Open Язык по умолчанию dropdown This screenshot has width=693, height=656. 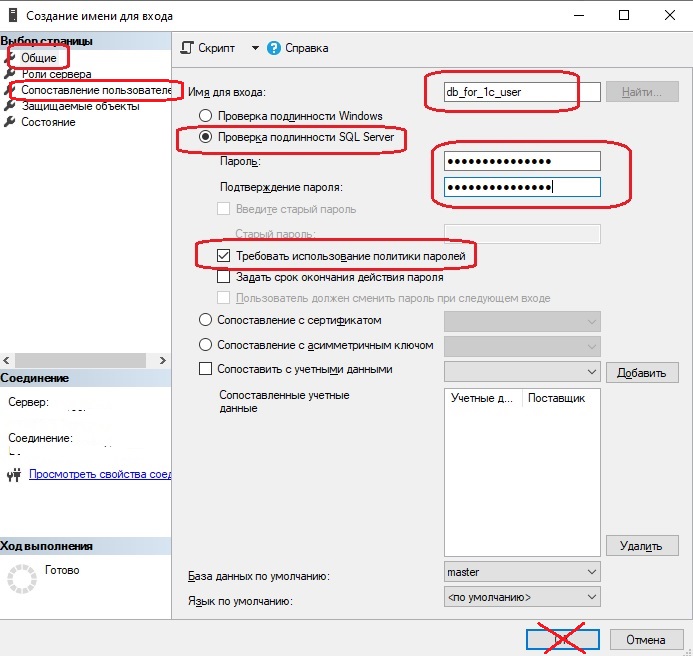[x=522, y=597]
